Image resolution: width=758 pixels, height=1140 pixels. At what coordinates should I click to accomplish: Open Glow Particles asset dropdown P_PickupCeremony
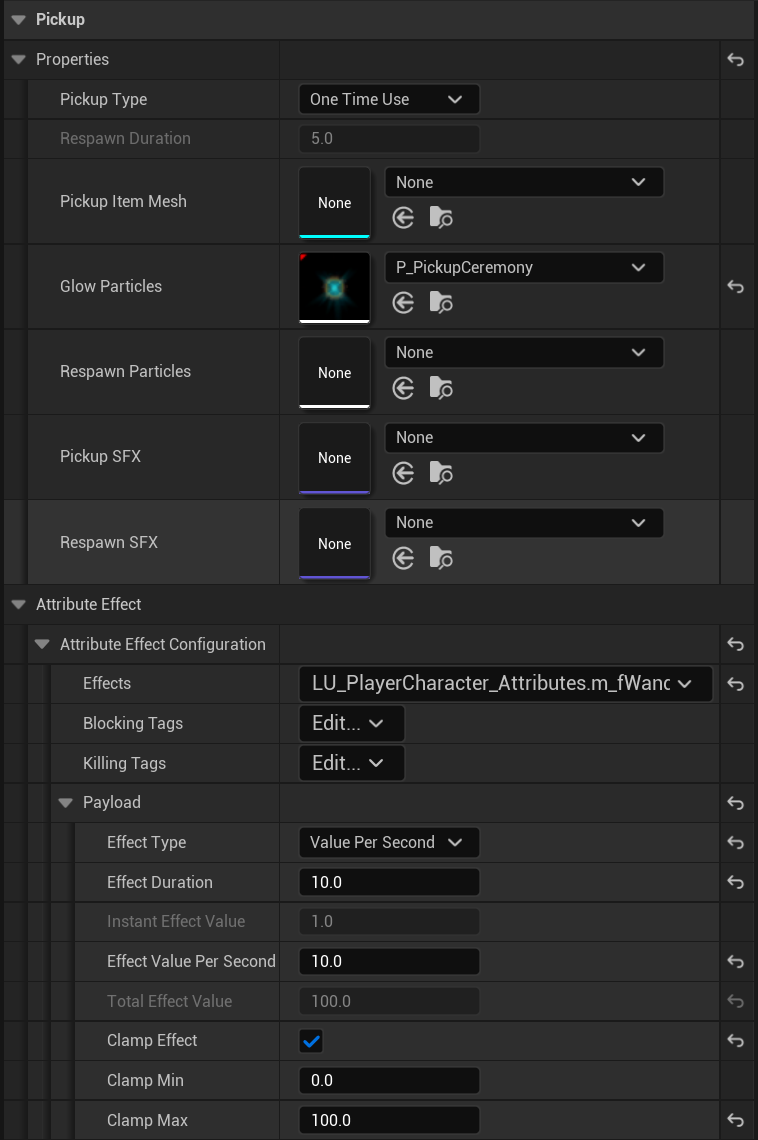tap(523, 267)
